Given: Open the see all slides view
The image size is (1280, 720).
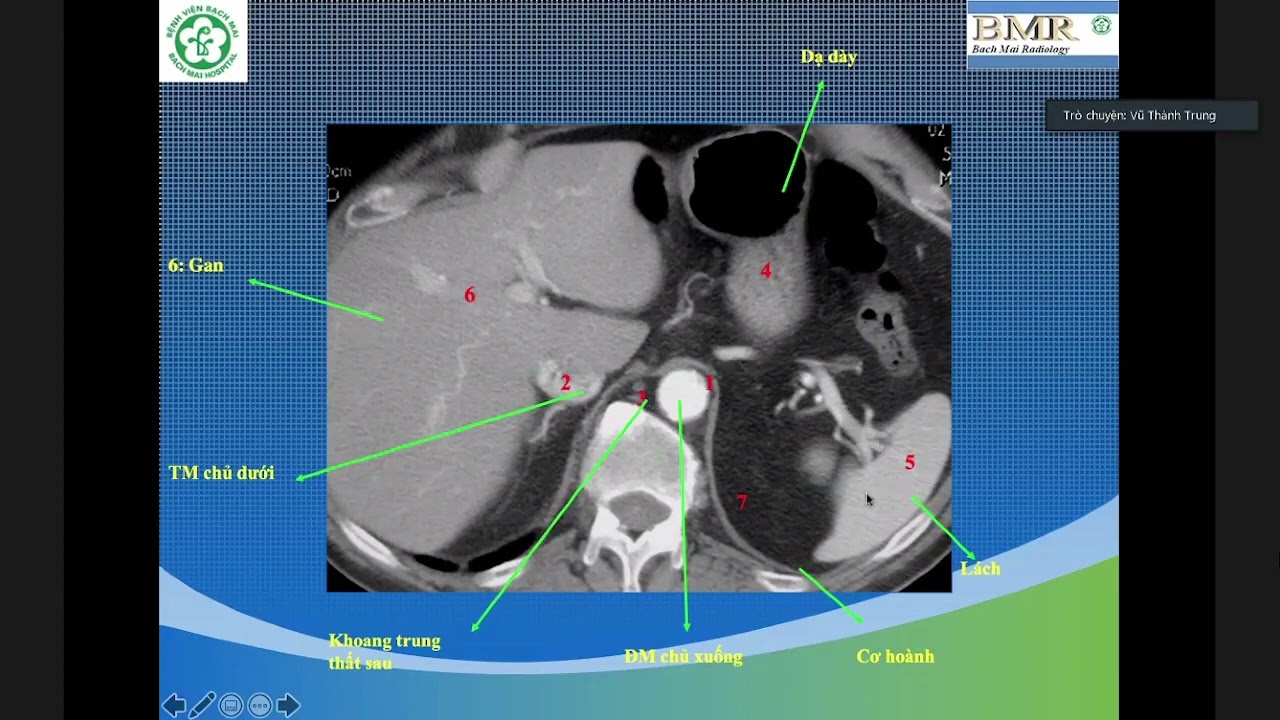Looking at the screenshot, I should click(231, 705).
